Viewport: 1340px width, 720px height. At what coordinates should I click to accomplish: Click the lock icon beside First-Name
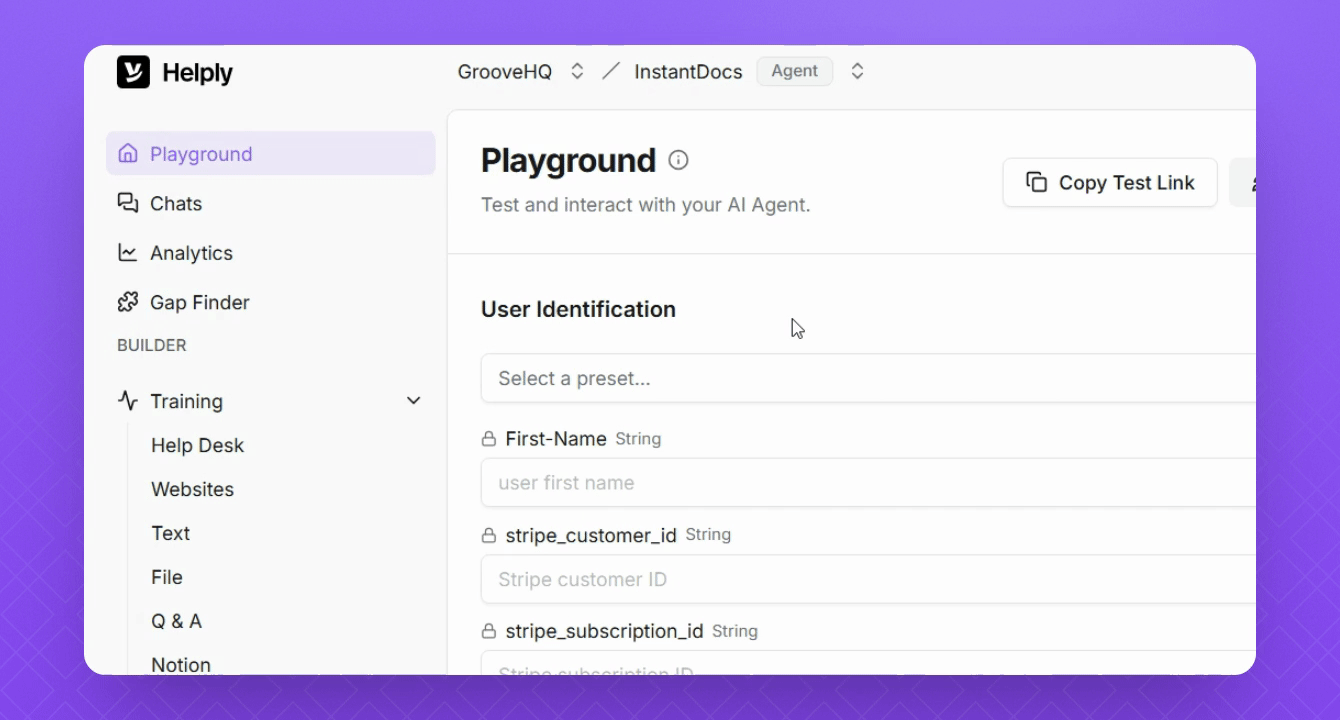[x=489, y=439]
